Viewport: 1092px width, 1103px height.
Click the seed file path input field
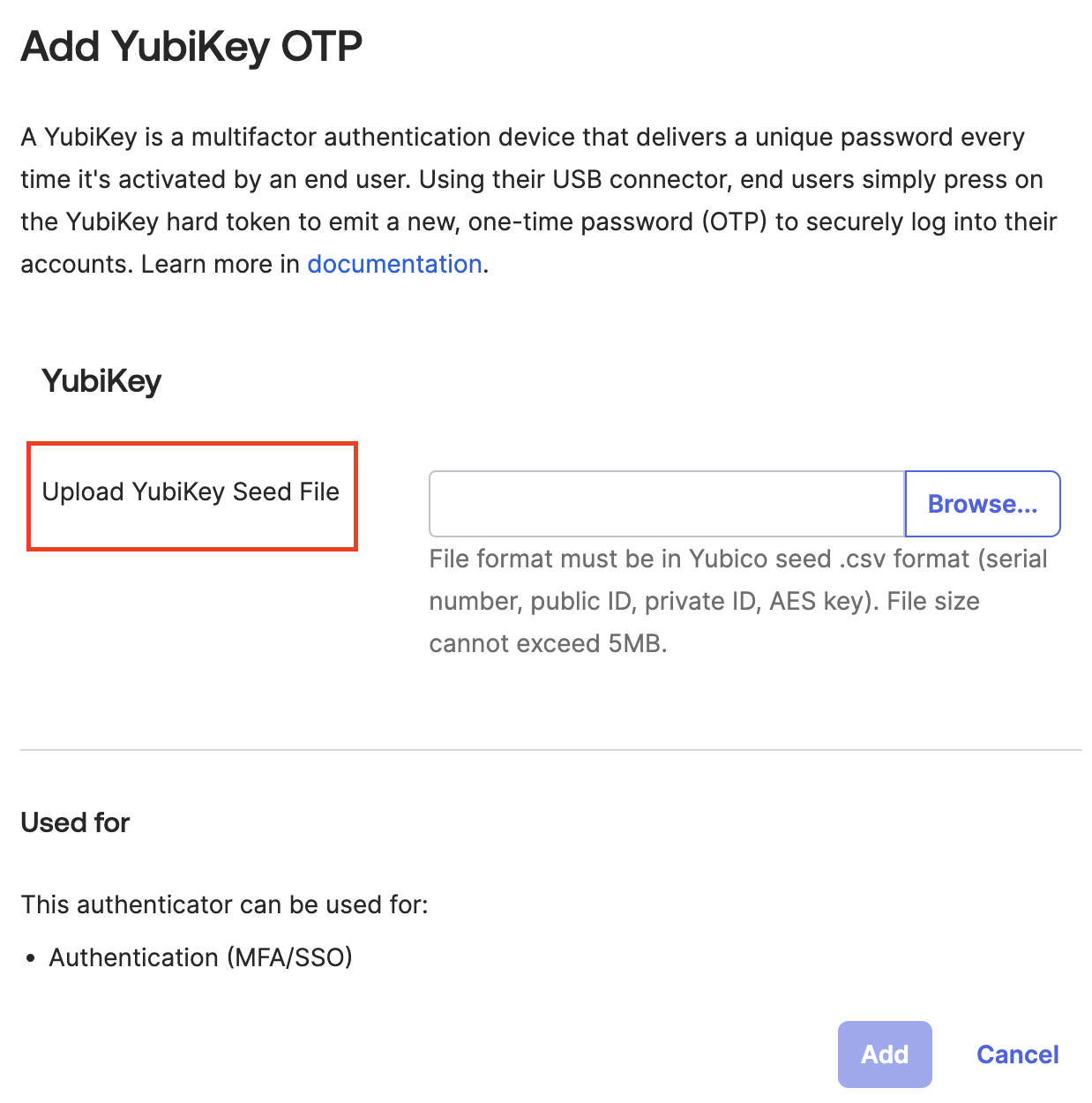click(x=667, y=504)
